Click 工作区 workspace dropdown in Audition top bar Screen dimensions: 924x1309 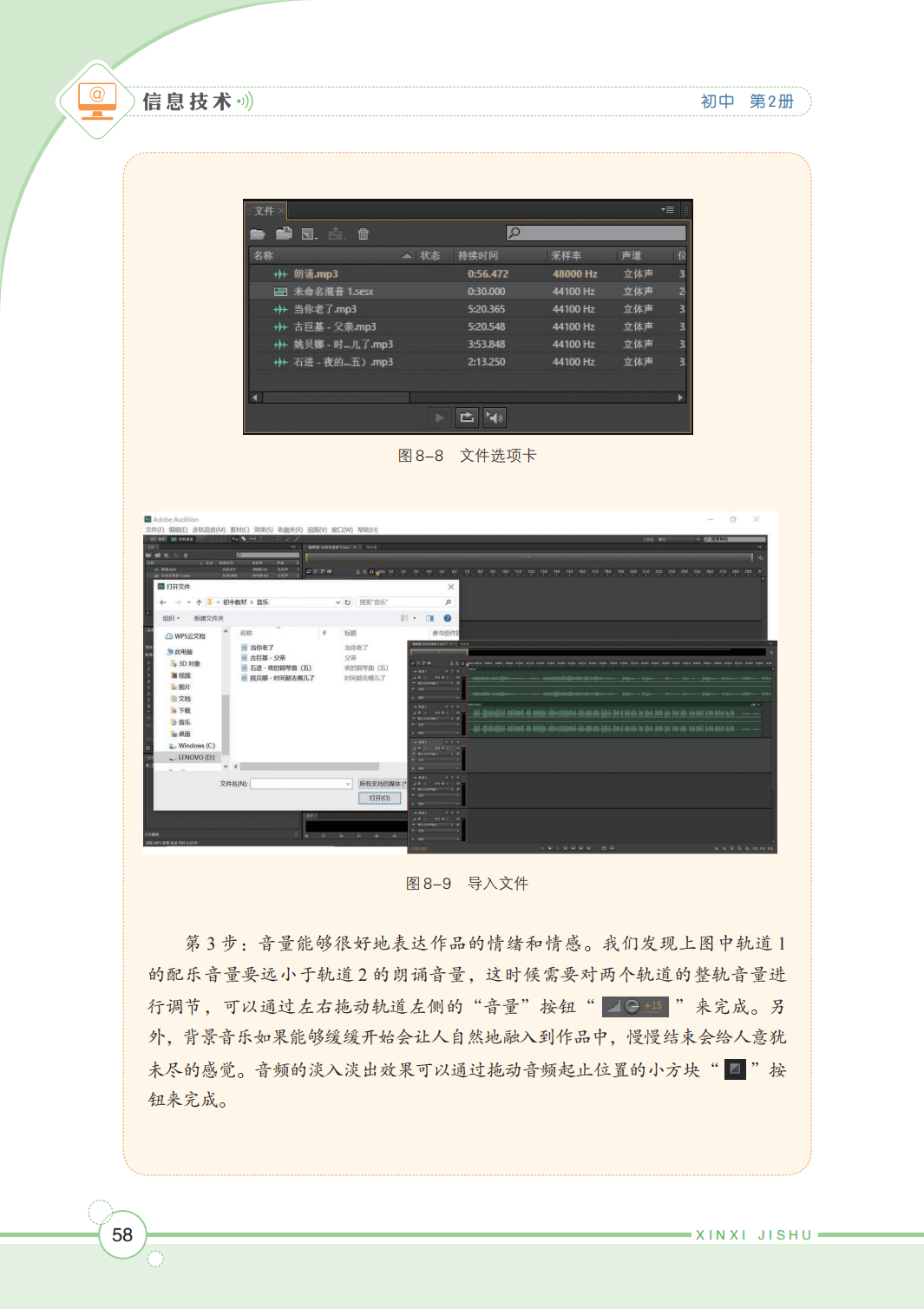pos(678,539)
